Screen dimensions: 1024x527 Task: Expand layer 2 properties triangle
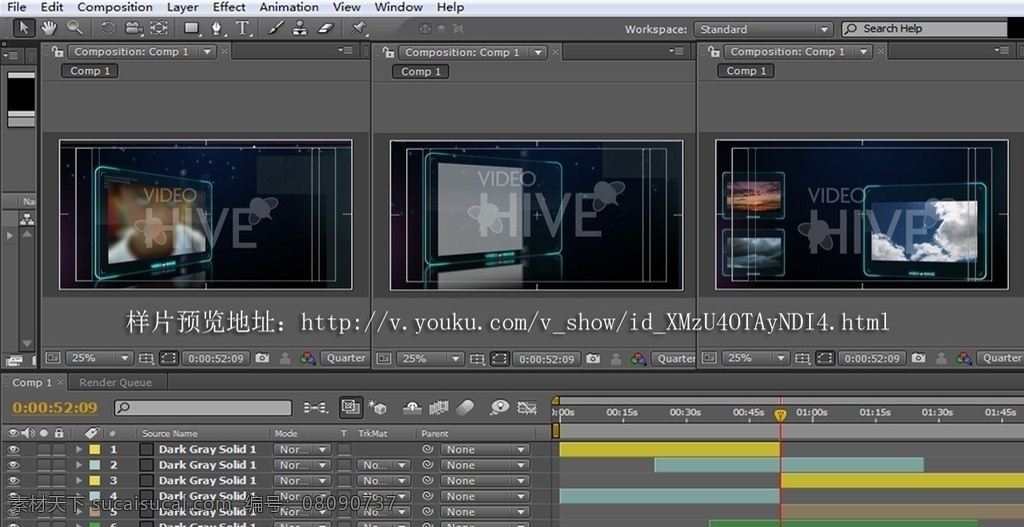(x=79, y=465)
